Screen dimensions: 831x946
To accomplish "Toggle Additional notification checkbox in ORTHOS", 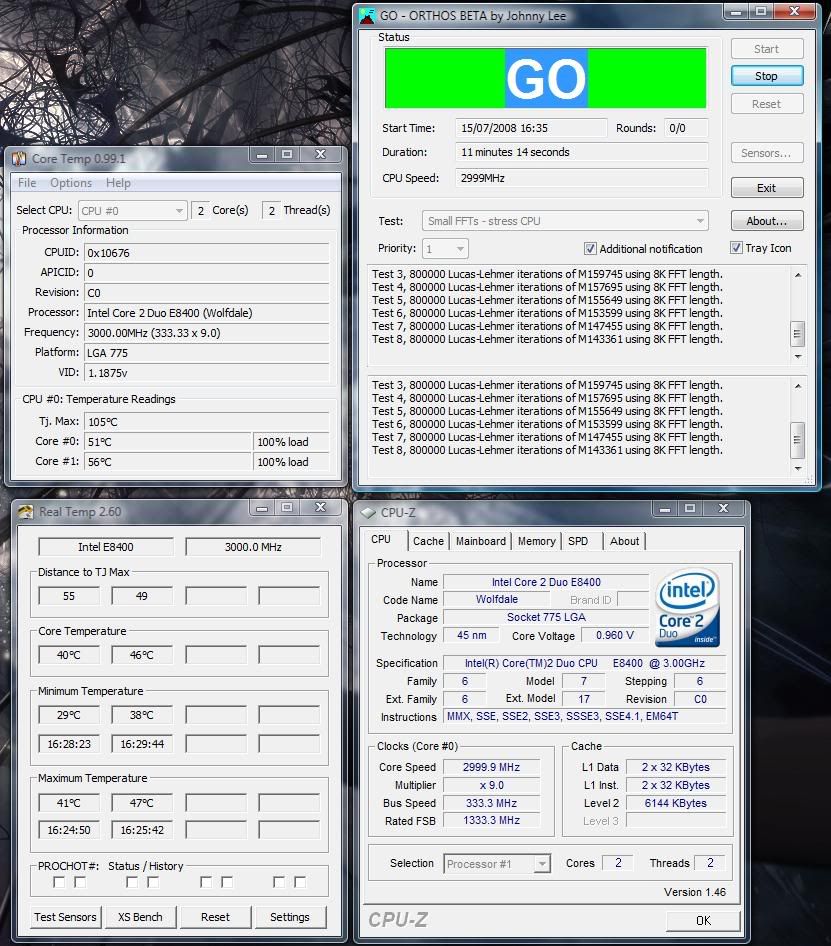I will coord(590,249).
